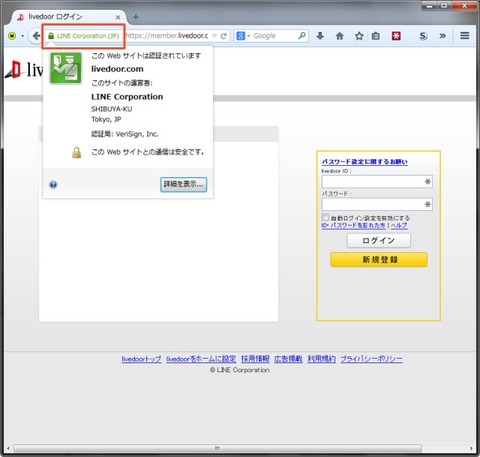Open the hamburger menu
The width and height of the screenshot is (480, 457).
click(465, 35)
